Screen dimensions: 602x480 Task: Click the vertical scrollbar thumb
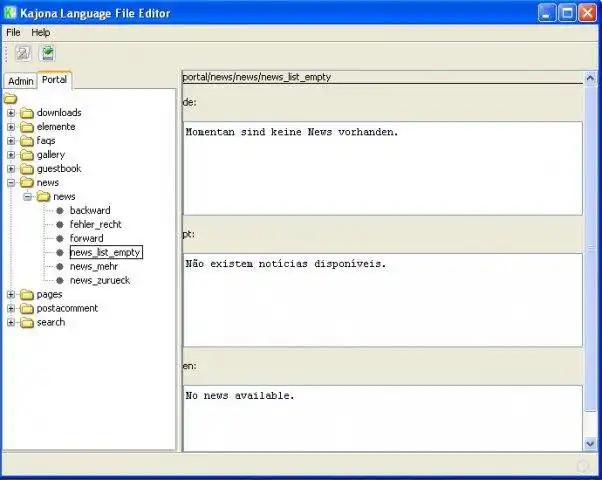[590, 248]
